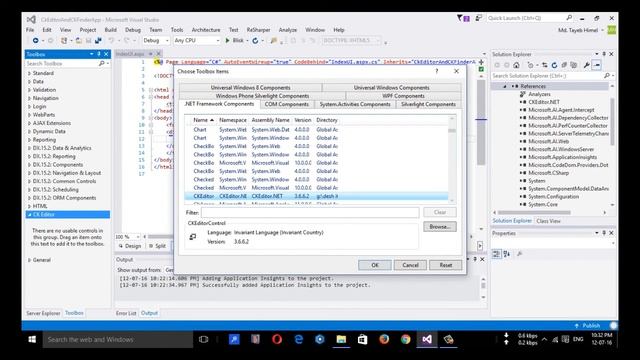640x360 pixels.
Task: Collapse the CK Editor toolbox group
Action: coord(29,214)
